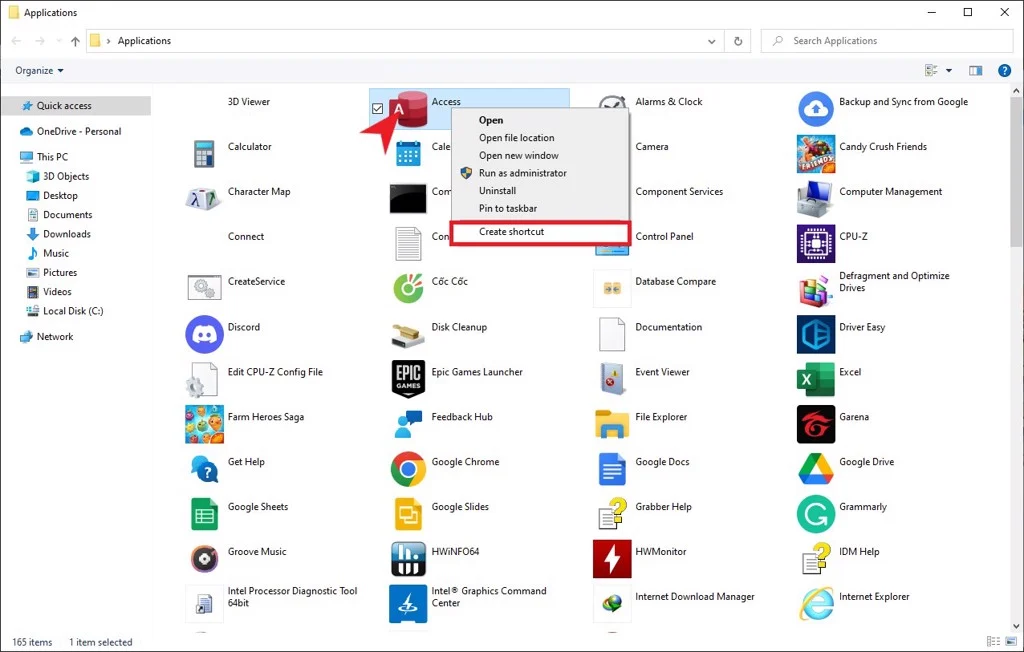Open Local Disk (C:) in navigation pane
This screenshot has height=652, width=1024.
[72, 311]
